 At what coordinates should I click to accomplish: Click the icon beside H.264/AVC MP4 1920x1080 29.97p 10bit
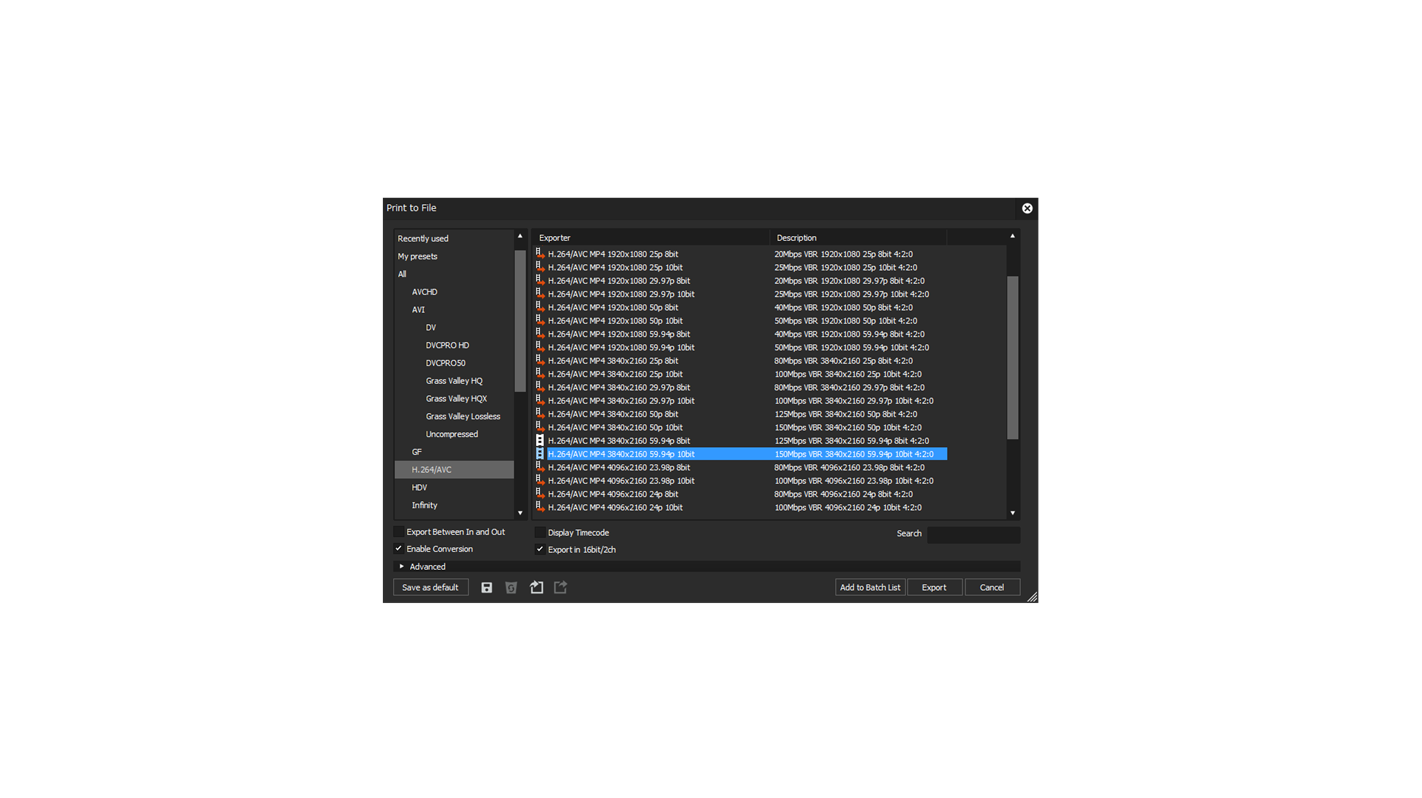[x=540, y=294]
